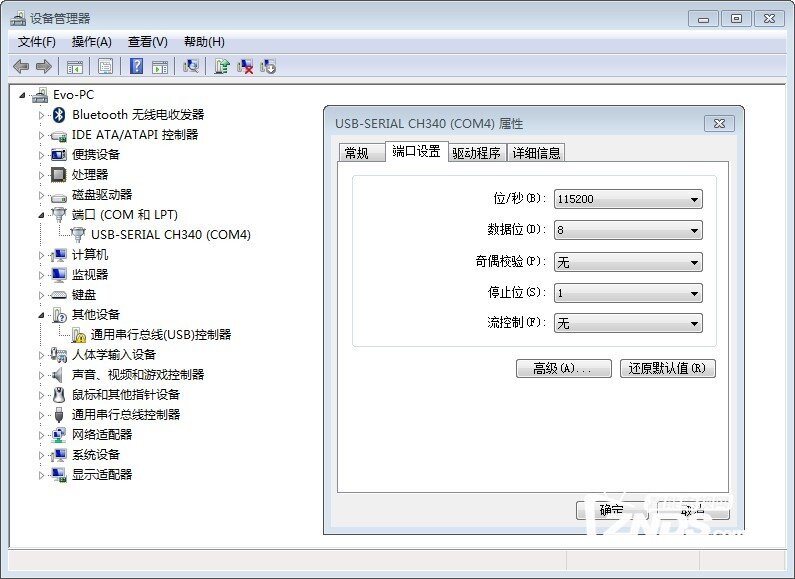Collapse the Evo-PC root node

pos(22,95)
